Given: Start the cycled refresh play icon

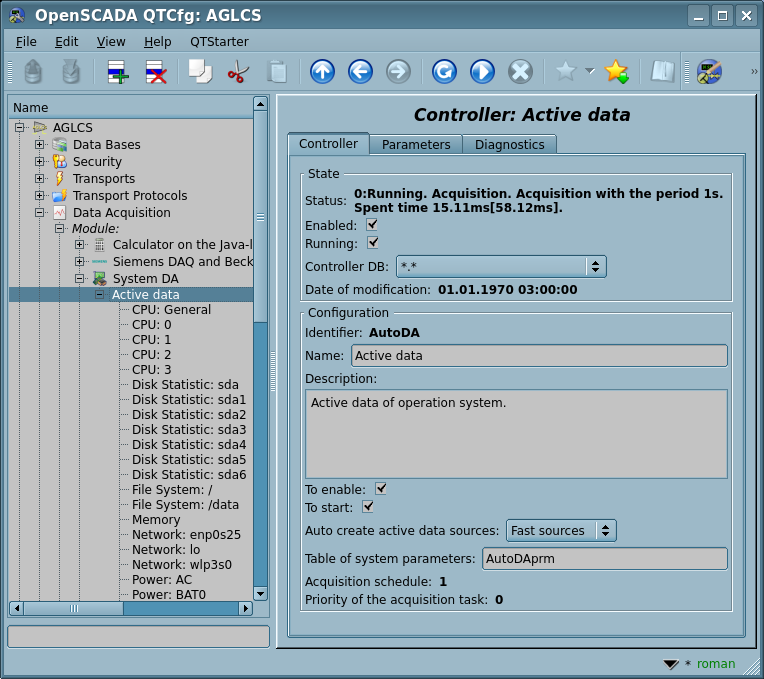Looking at the screenshot, I should click(x=482, y=72).
